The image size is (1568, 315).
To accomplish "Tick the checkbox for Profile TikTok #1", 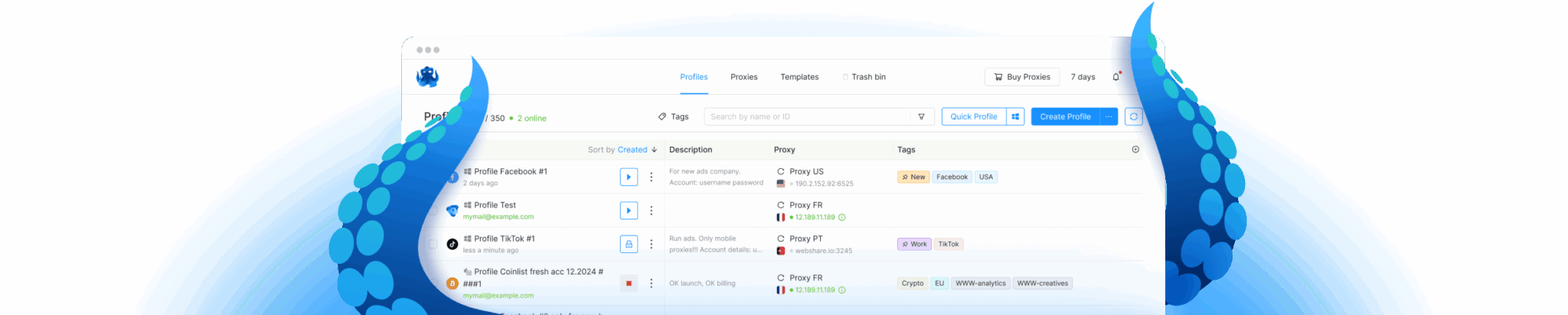I will (433, 244).
